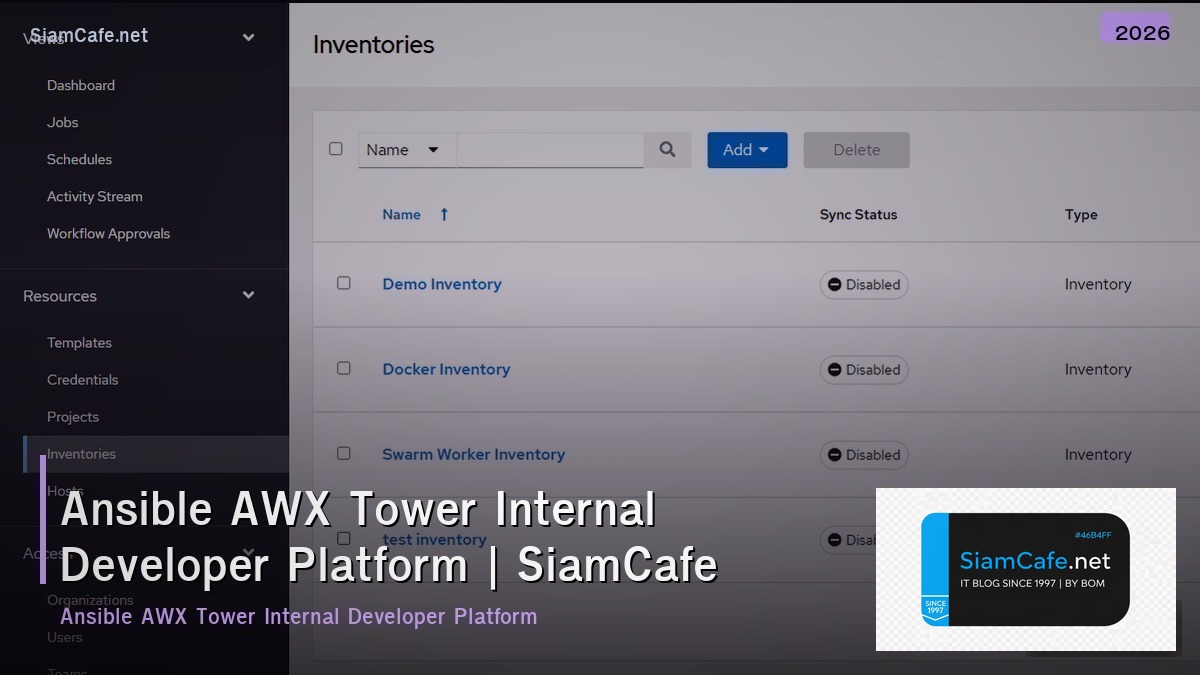
Task: Collapse the SiamCafe.net header chevron
Action: (247, 36)
